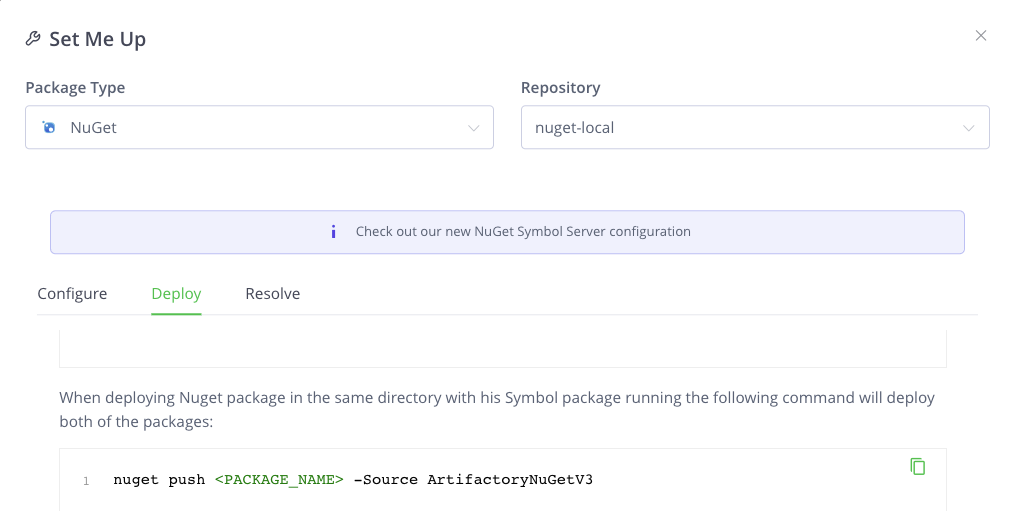Close the Set Me Up dialog
This screenshot has height=511, width=1014.
(981, 36)
